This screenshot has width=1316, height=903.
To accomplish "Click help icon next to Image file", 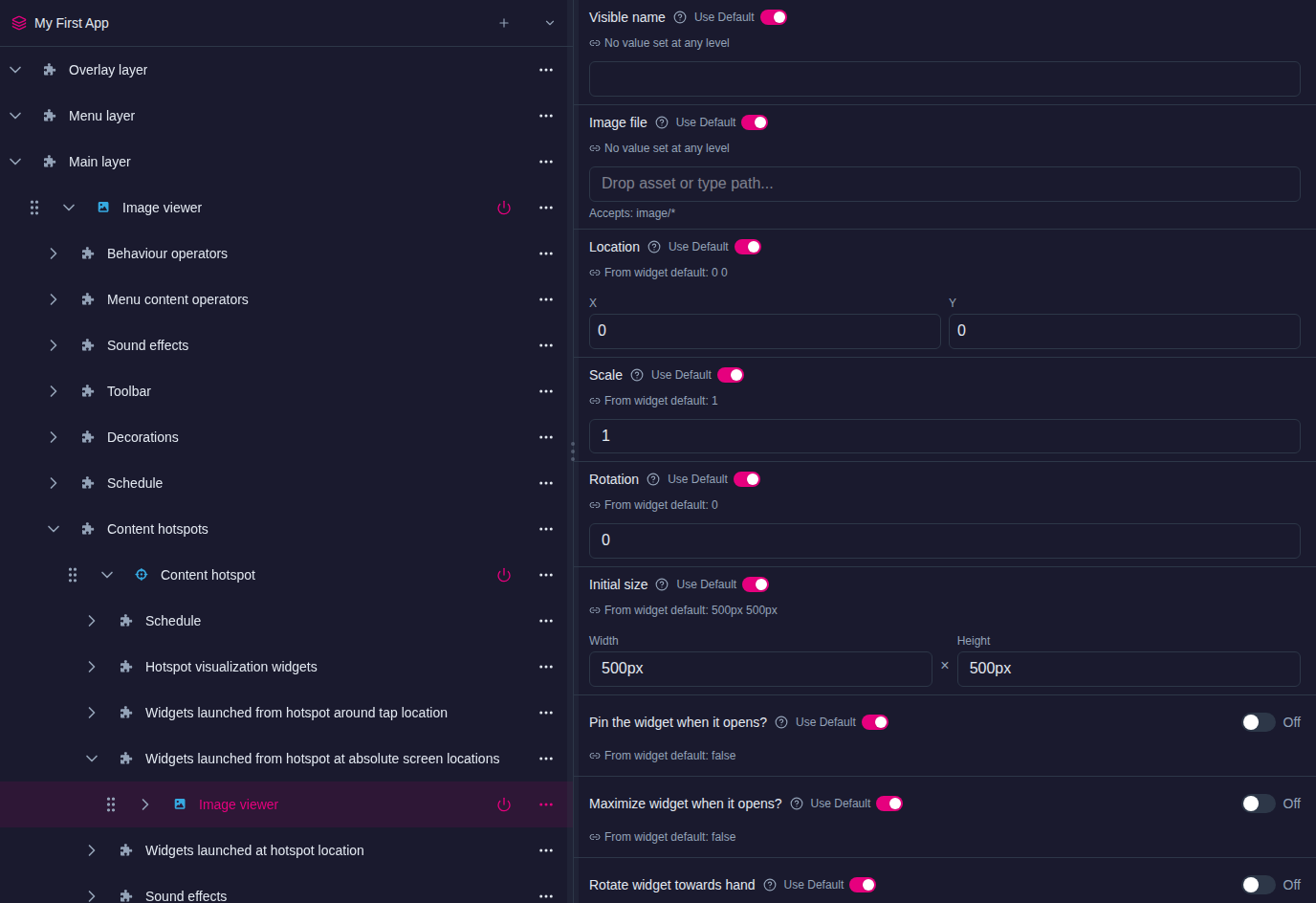I will (662, 122).
